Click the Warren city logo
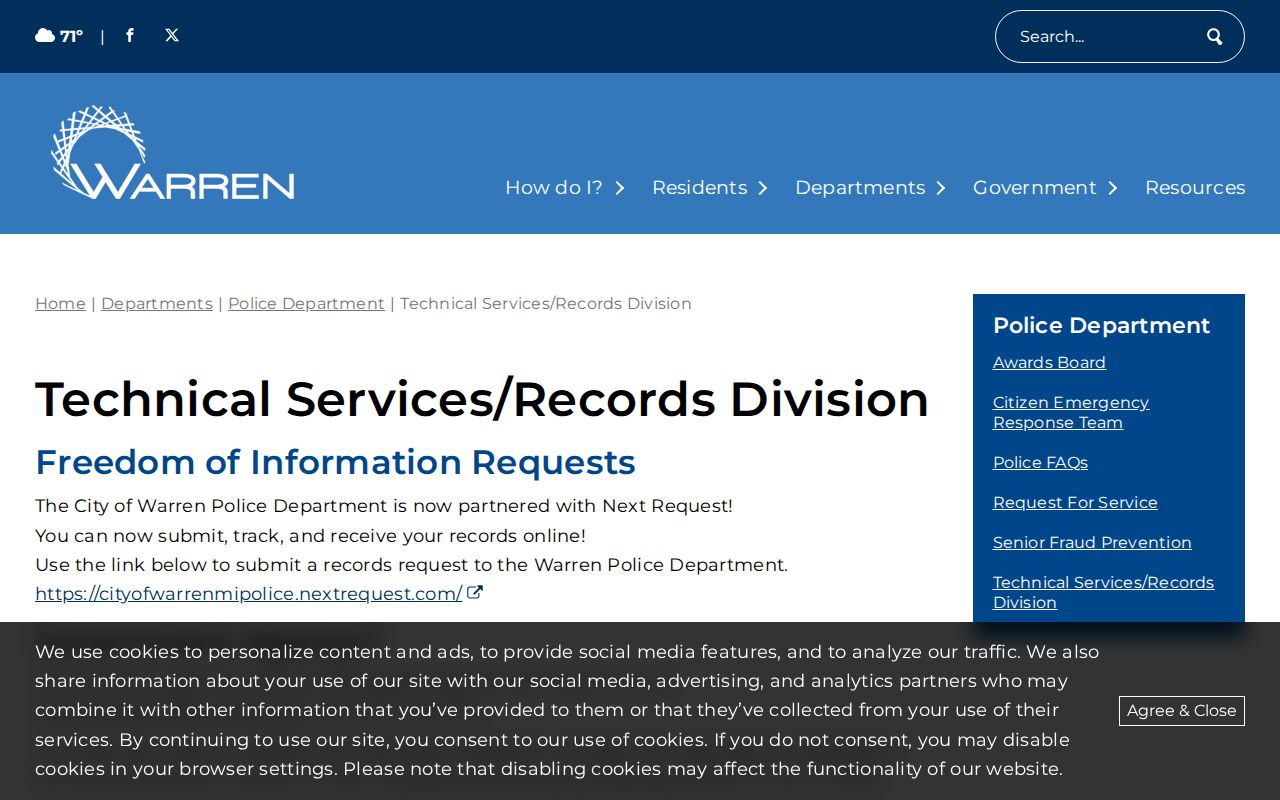1280x800 pixels. [173, 153]
